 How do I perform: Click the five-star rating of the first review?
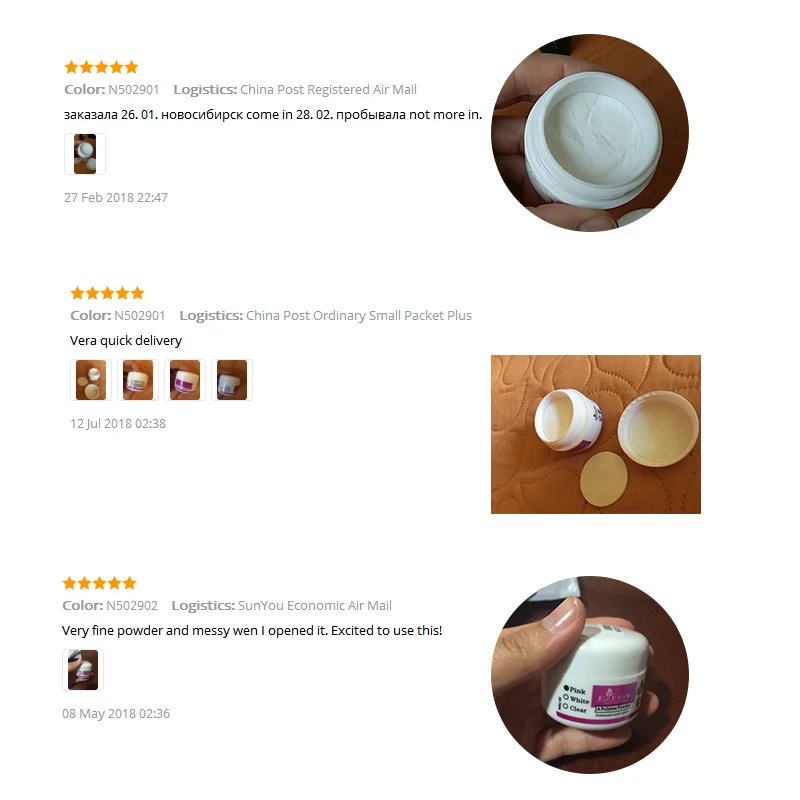(x=102, y=67)
